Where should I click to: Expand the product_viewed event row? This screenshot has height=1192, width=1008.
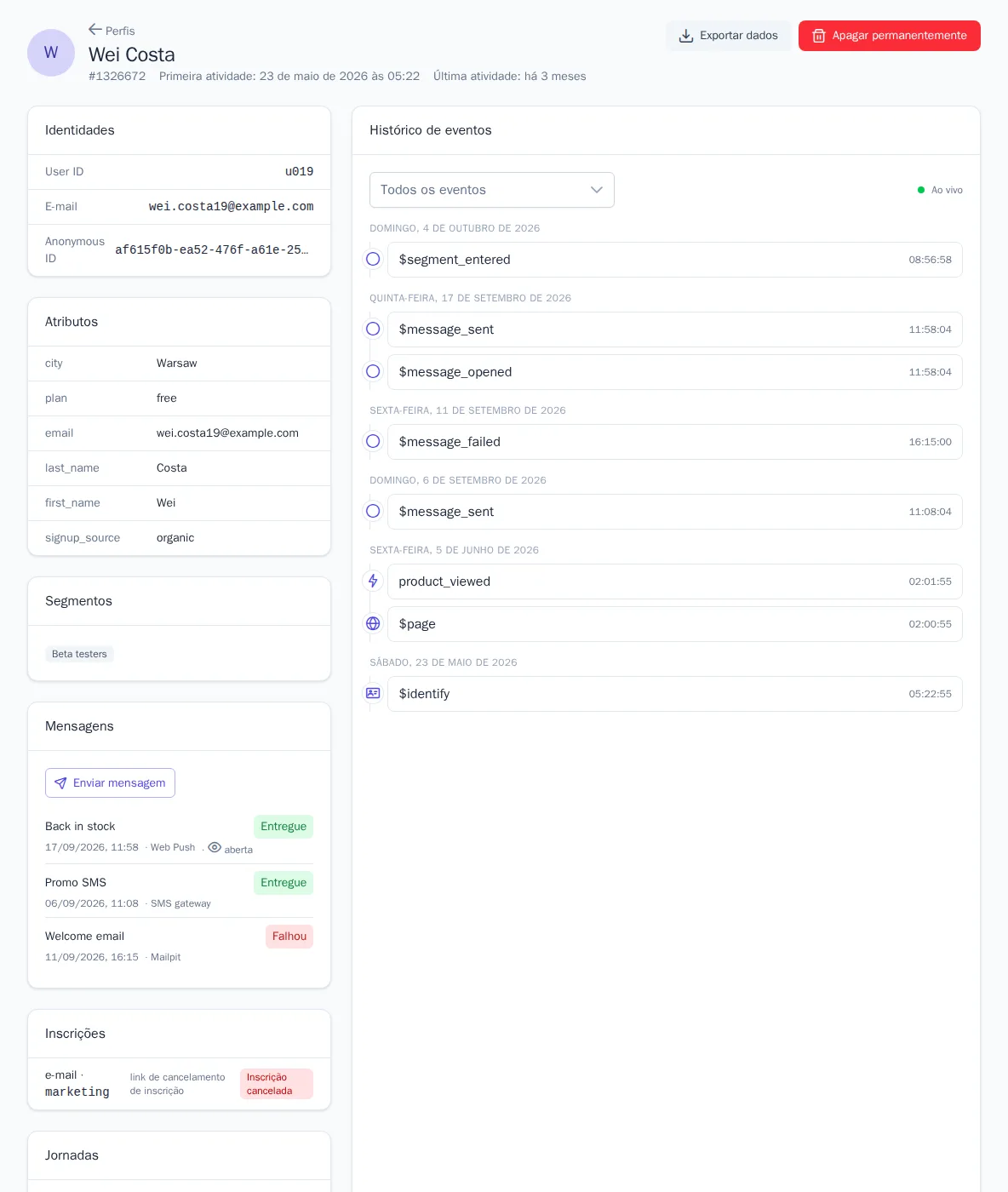click(675, 582)
